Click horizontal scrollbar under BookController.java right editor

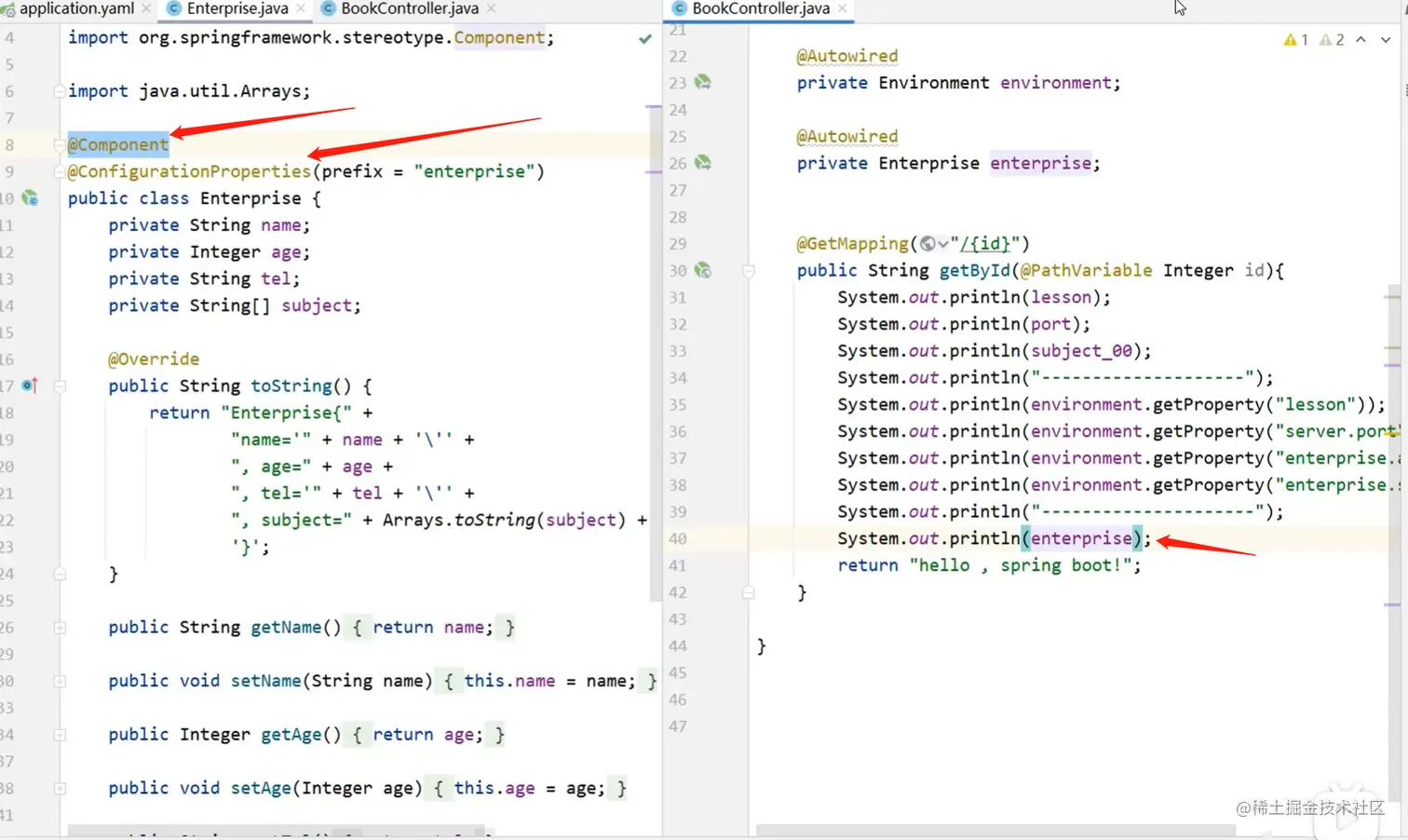tap(995, 831)
